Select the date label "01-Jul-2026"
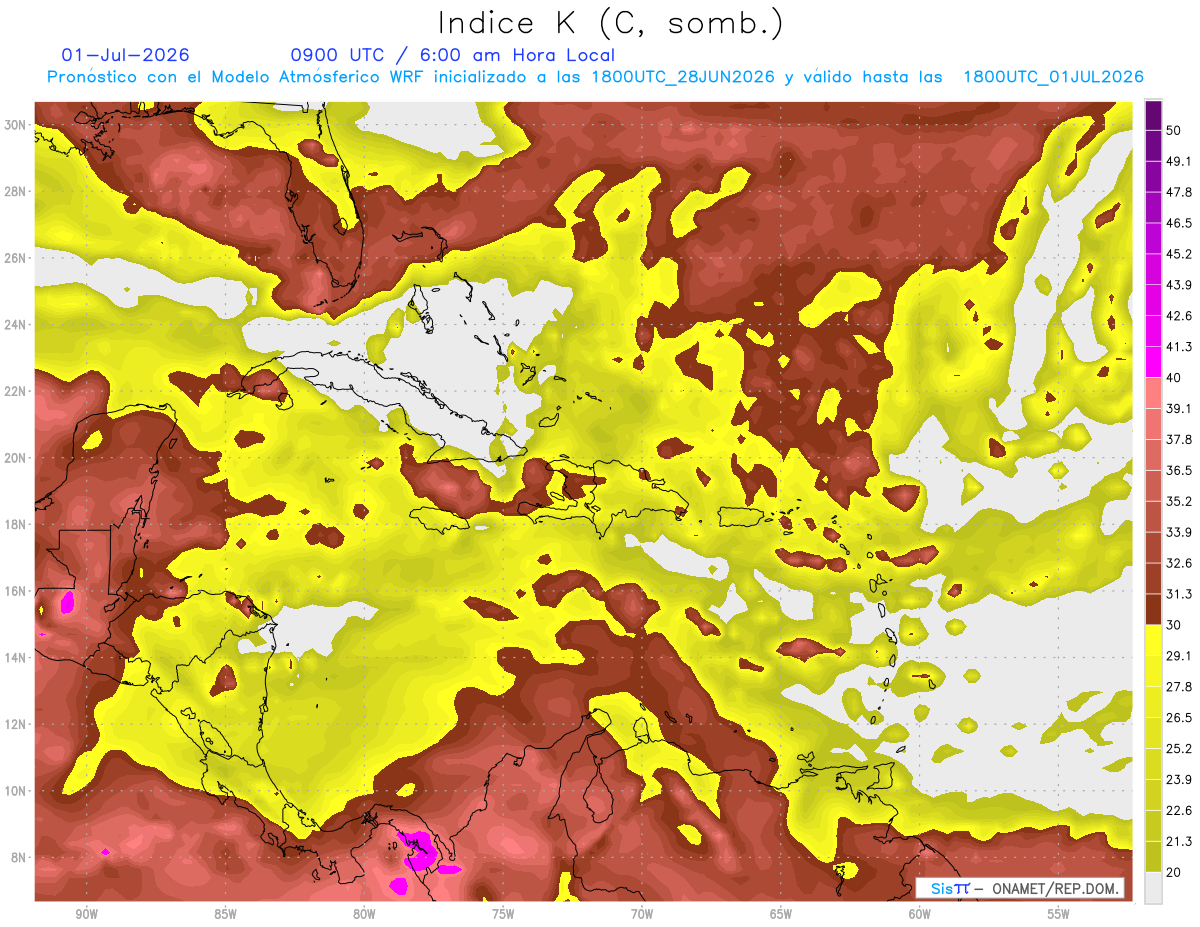This screenshot has width=1200, height=927. pyautogui.click(x=125, y=55)
